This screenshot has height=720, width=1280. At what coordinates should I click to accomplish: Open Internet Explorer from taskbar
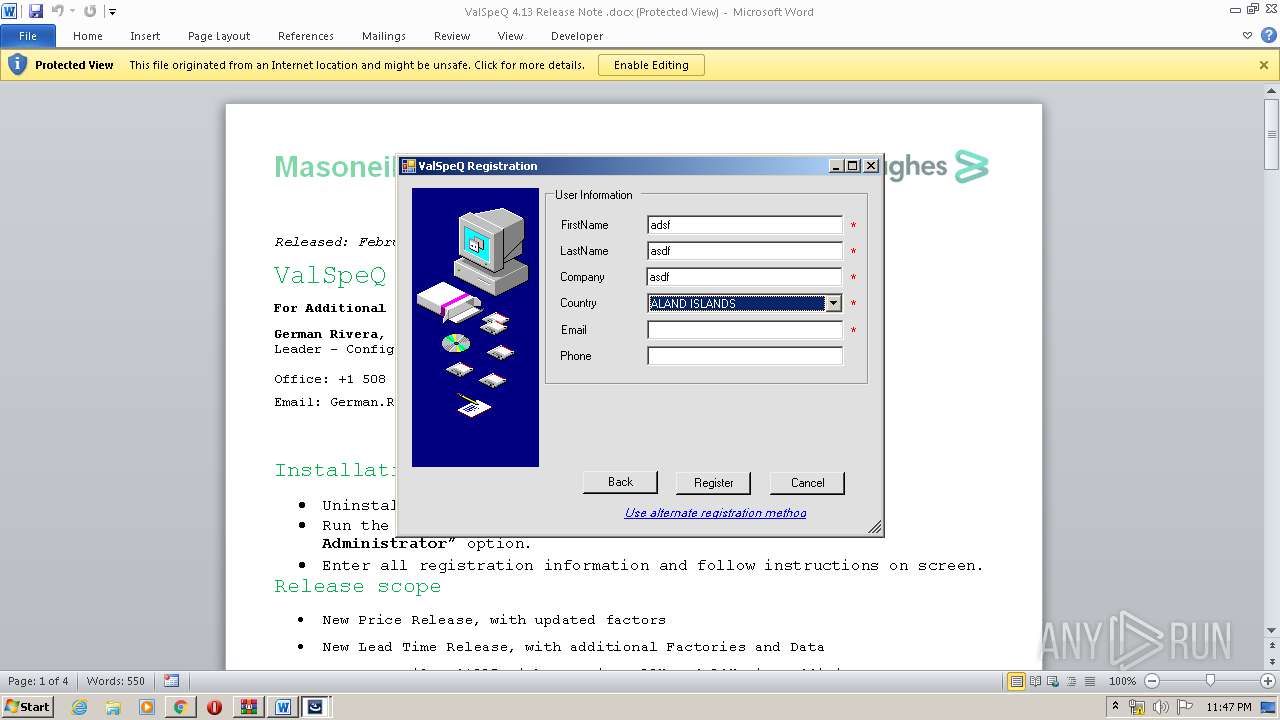click(80, 707)
